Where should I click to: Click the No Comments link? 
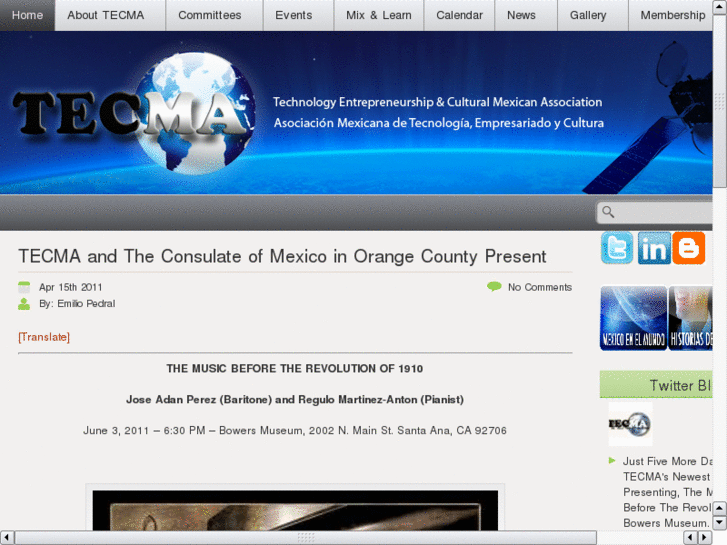pyautogui.click(x=540, y=287)
